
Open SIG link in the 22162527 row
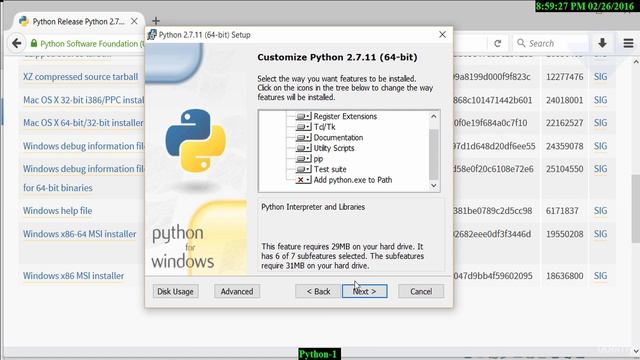600,123
